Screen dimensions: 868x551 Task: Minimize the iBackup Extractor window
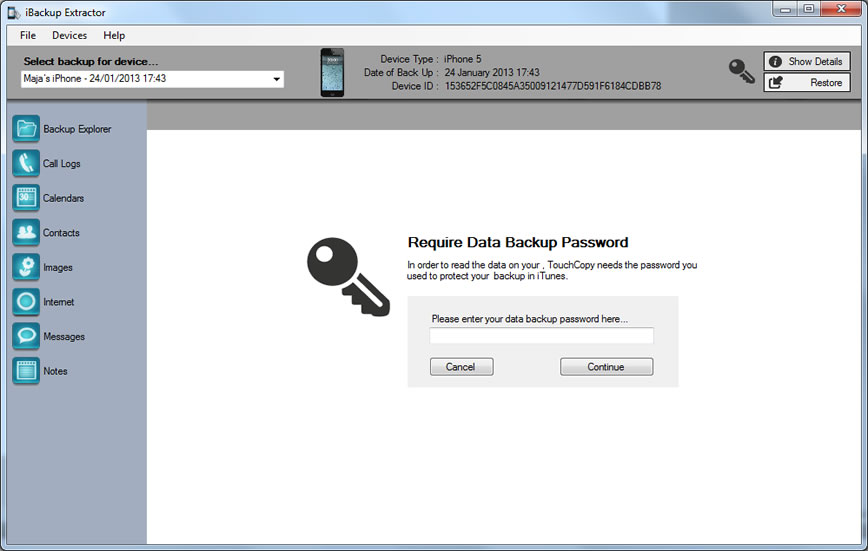[x=785, y=9]
